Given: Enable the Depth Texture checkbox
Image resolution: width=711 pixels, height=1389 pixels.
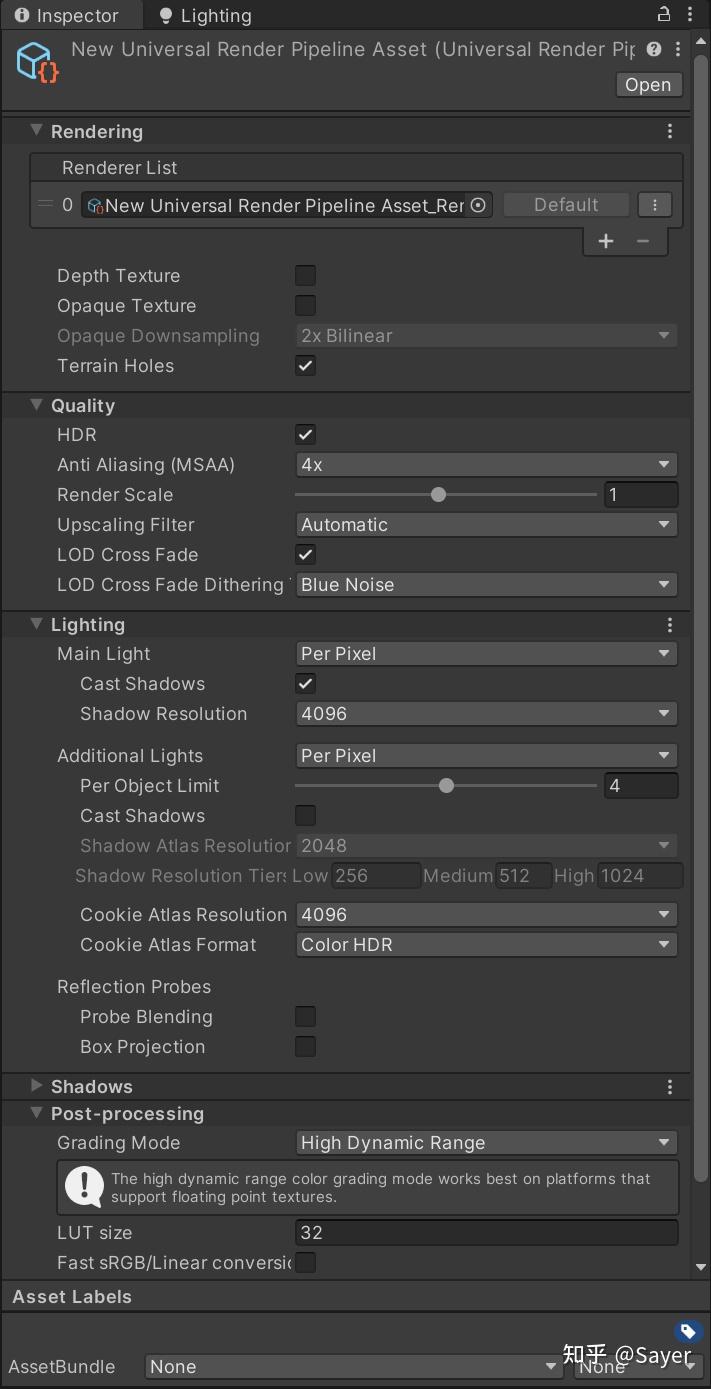Looking at the screenshot, I should [306, 275].
